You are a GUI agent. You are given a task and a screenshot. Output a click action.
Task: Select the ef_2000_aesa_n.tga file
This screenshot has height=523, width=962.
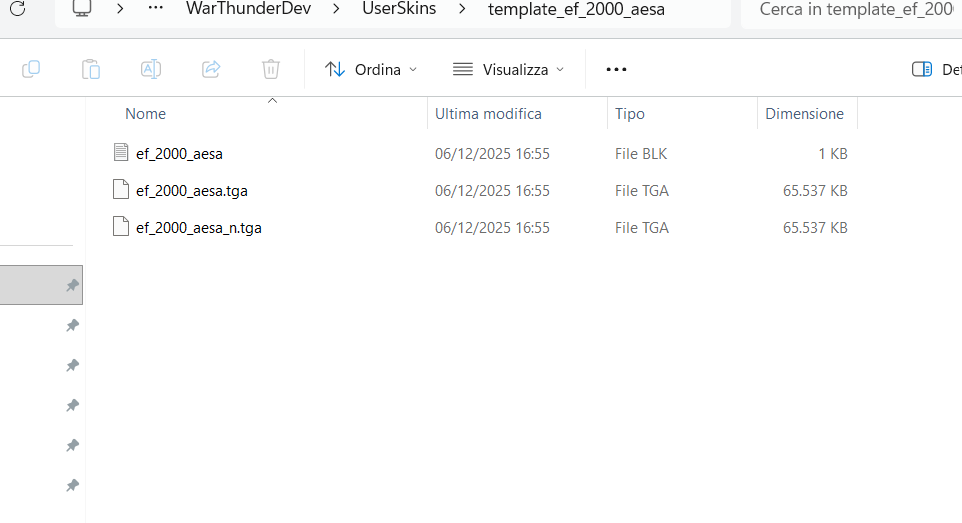click(199, 228)
